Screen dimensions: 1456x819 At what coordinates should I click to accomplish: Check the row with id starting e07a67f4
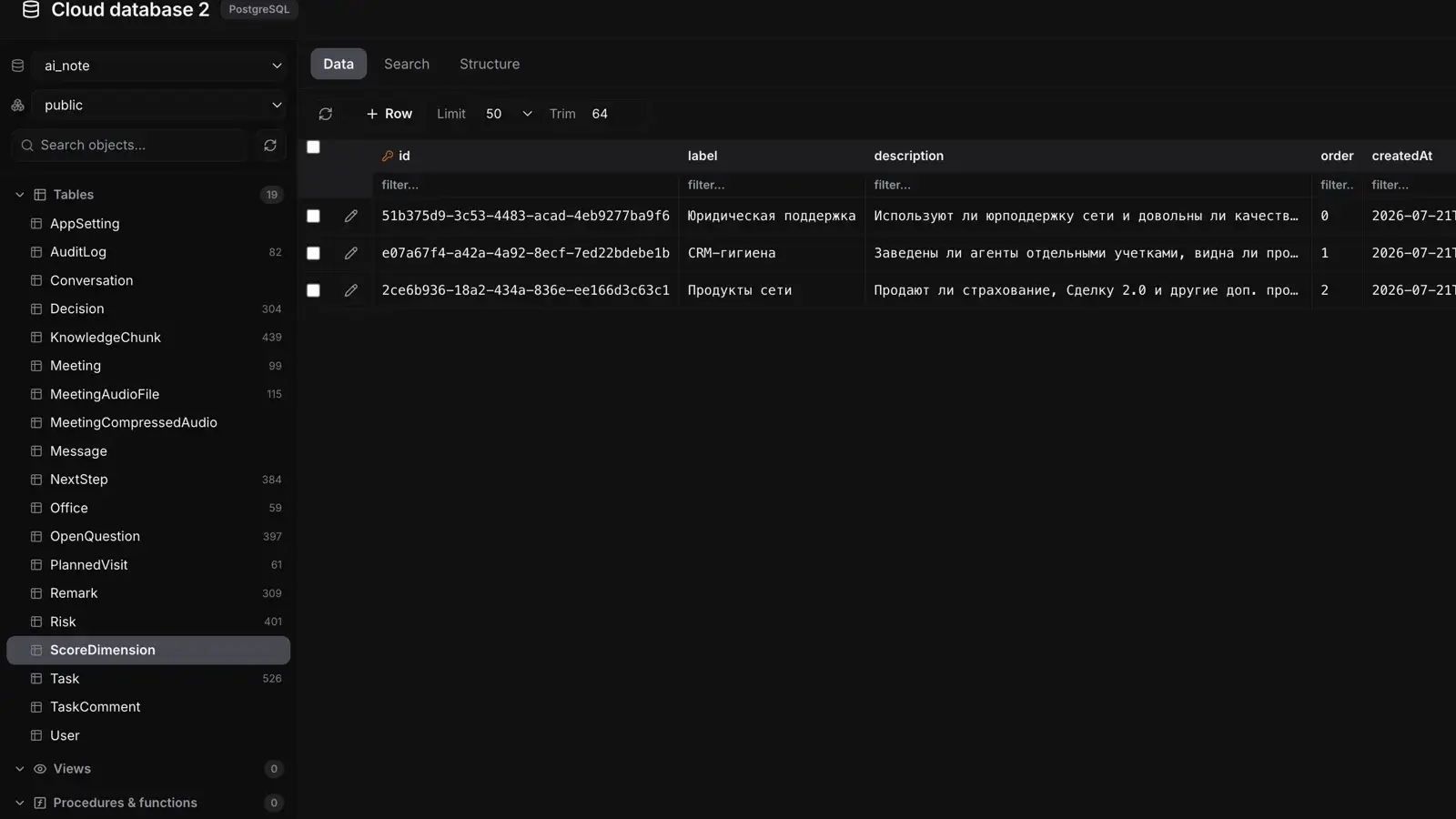pyautogui.click(x=313, y=253)
